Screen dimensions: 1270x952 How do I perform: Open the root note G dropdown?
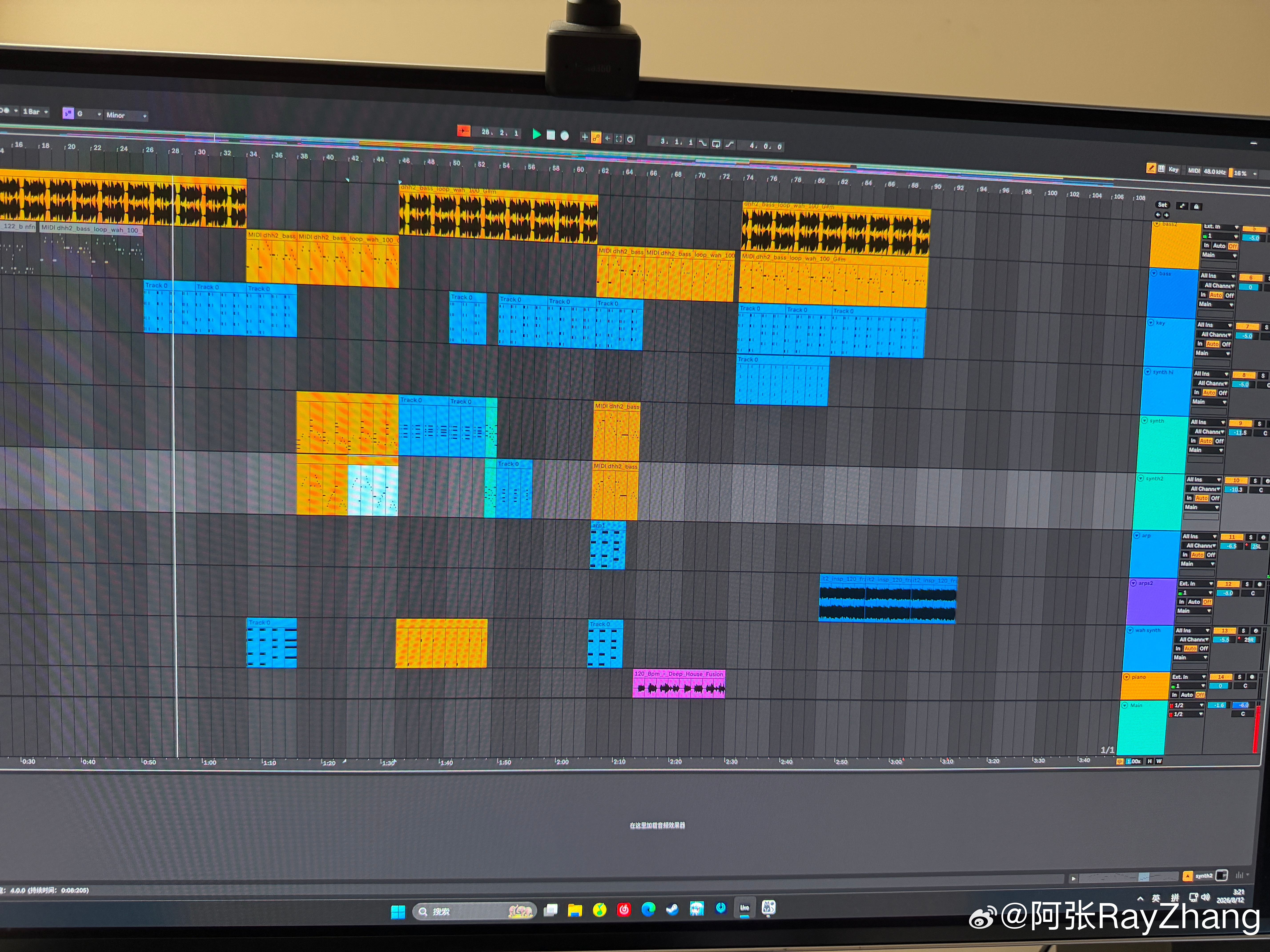(89, 114)
